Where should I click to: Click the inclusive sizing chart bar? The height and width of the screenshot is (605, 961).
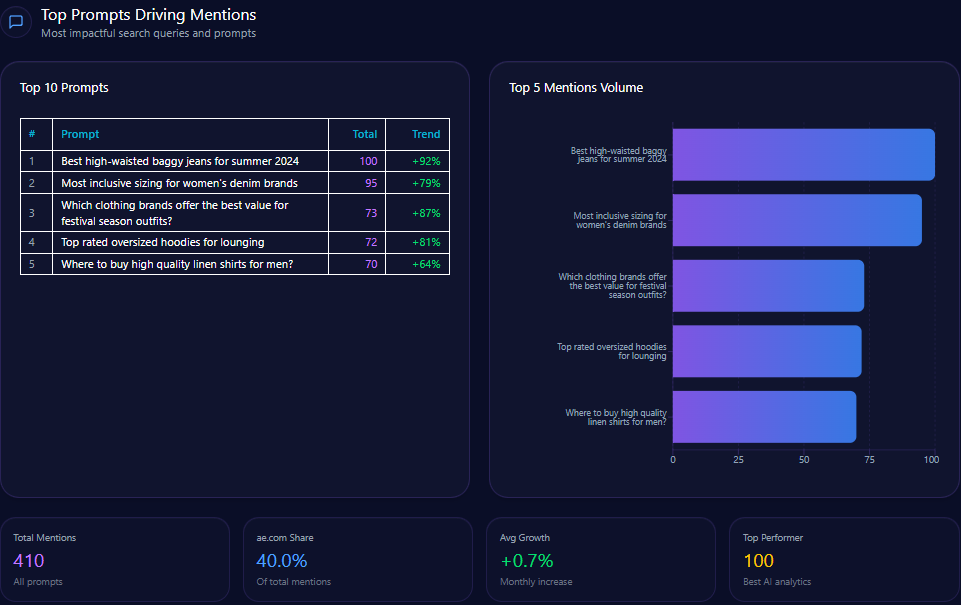(796, 220)
